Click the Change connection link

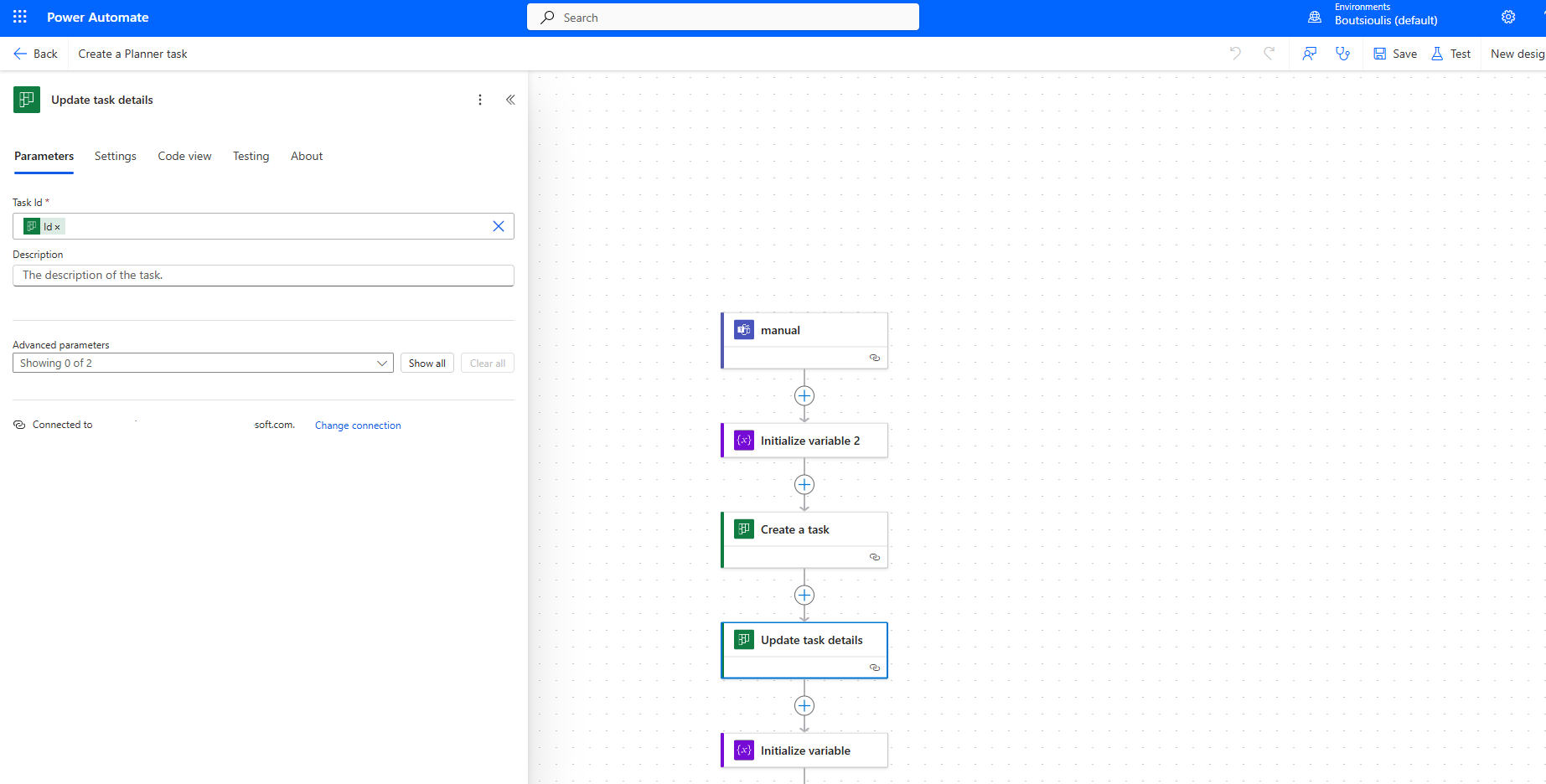coord(358,426)
